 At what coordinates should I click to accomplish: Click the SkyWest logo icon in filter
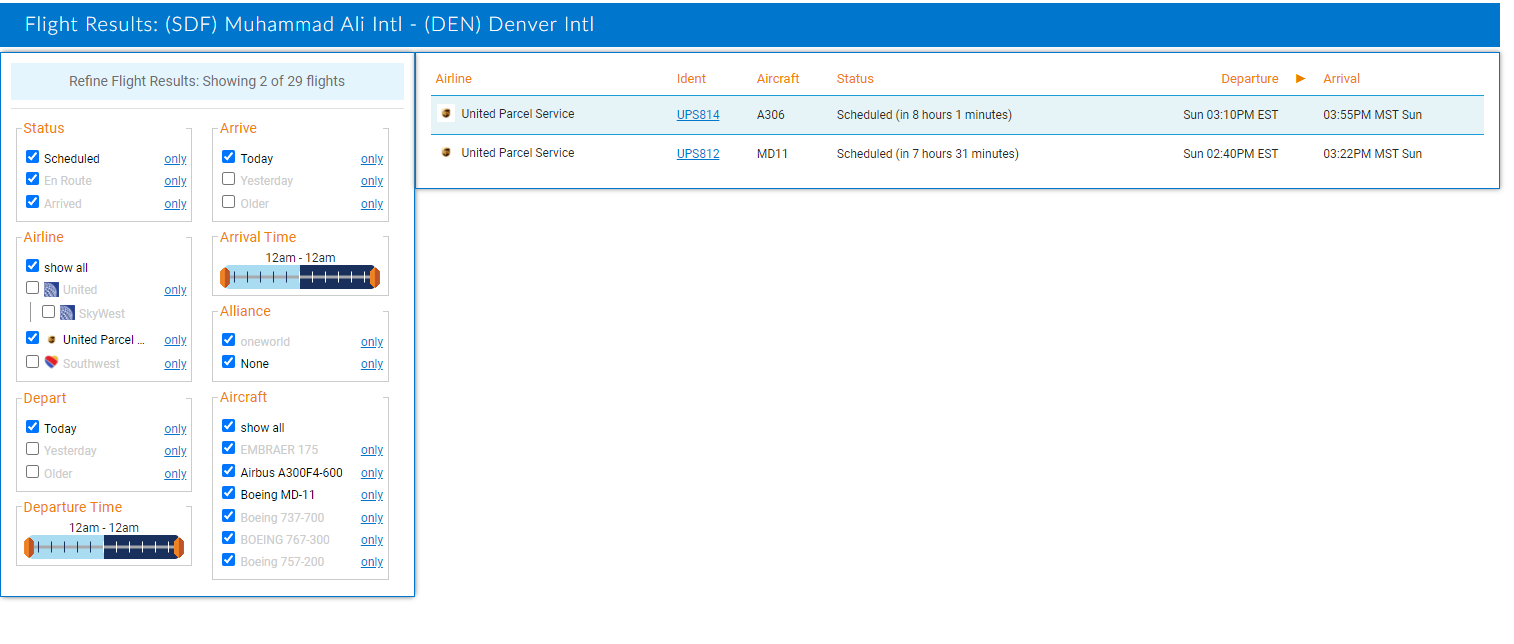click(x=67, y=313)
